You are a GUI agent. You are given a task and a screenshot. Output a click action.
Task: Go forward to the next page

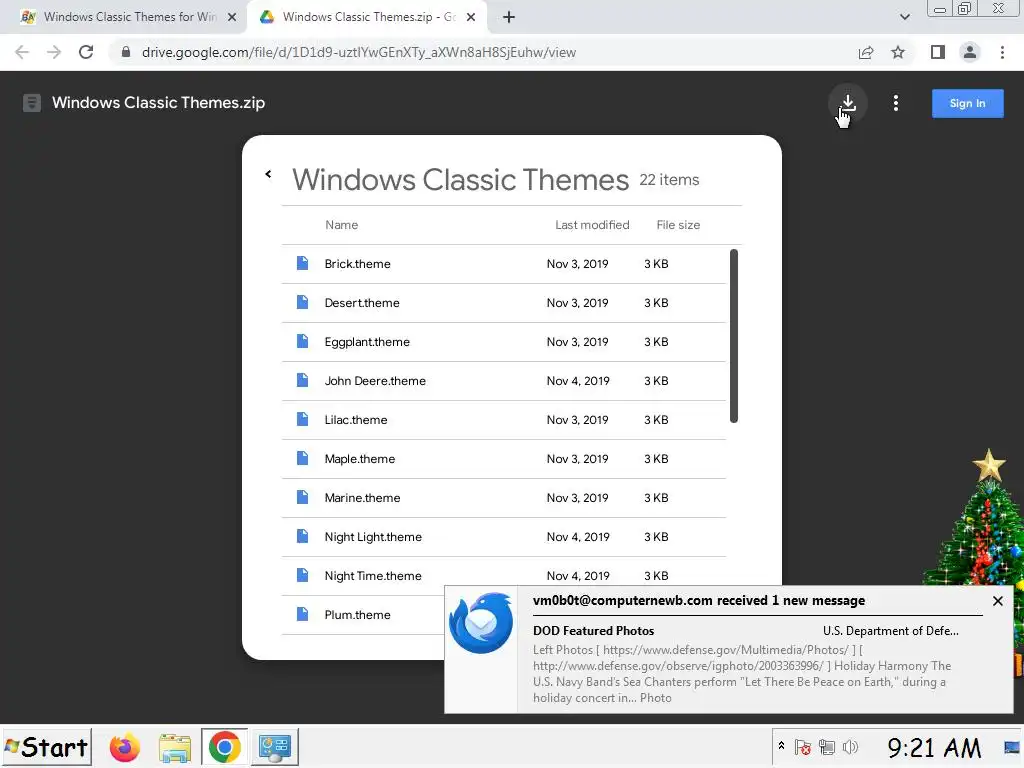[x=54, y=52]
